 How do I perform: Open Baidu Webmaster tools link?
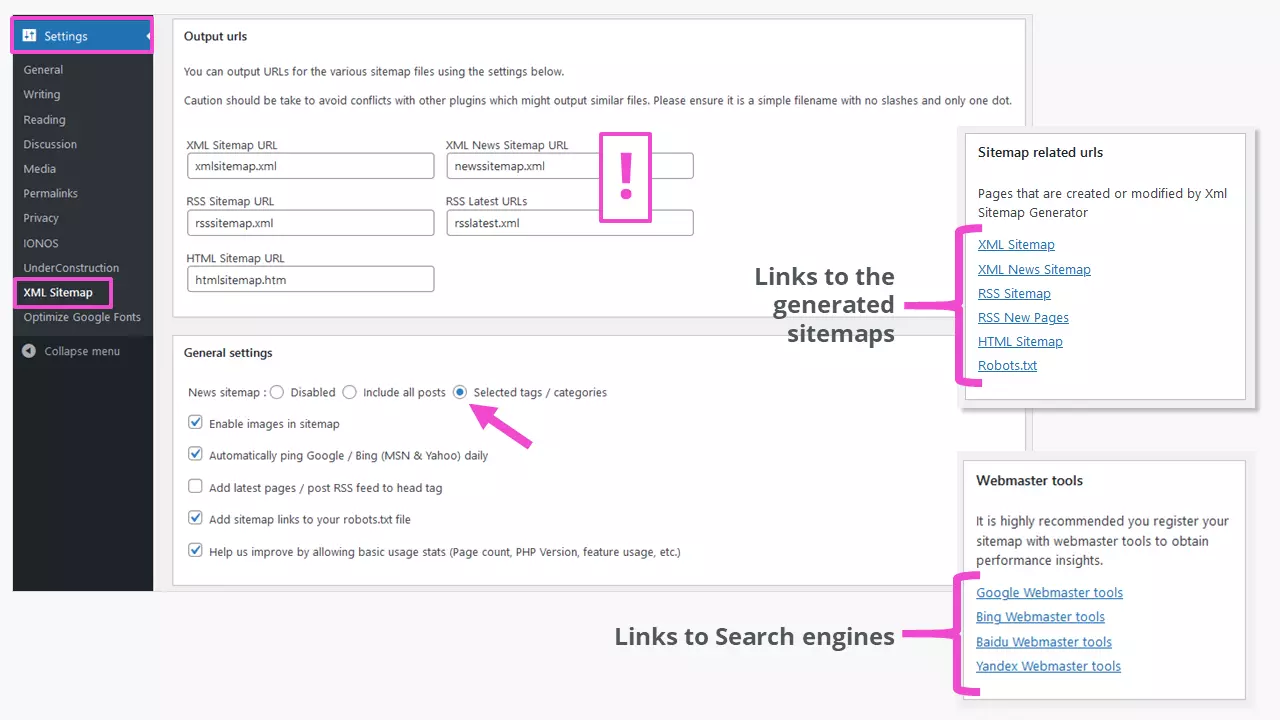pos(1044,642)
